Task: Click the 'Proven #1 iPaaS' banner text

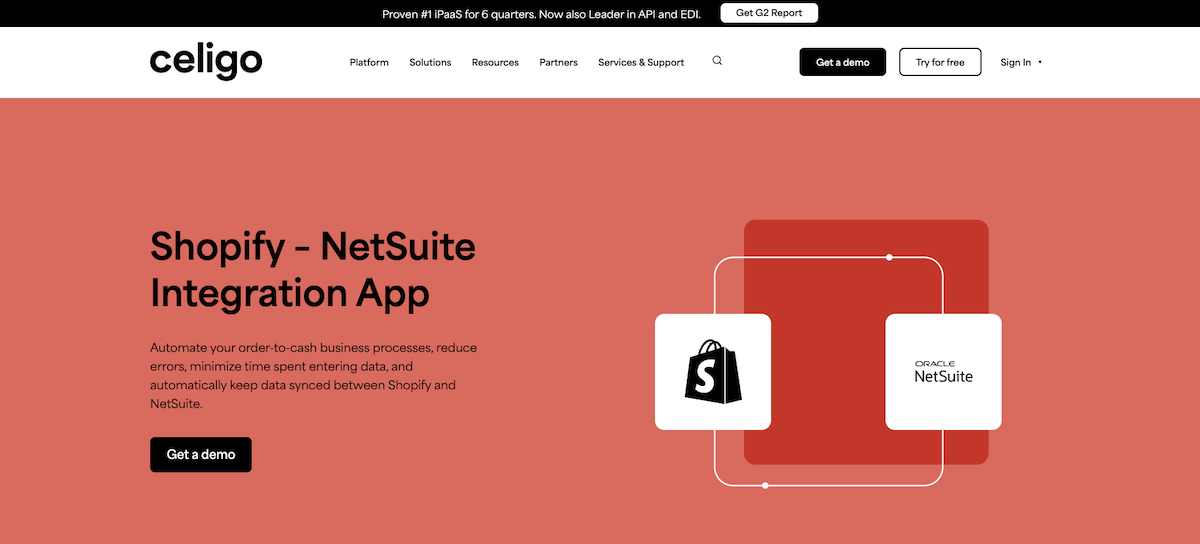Action: [542, 14]
